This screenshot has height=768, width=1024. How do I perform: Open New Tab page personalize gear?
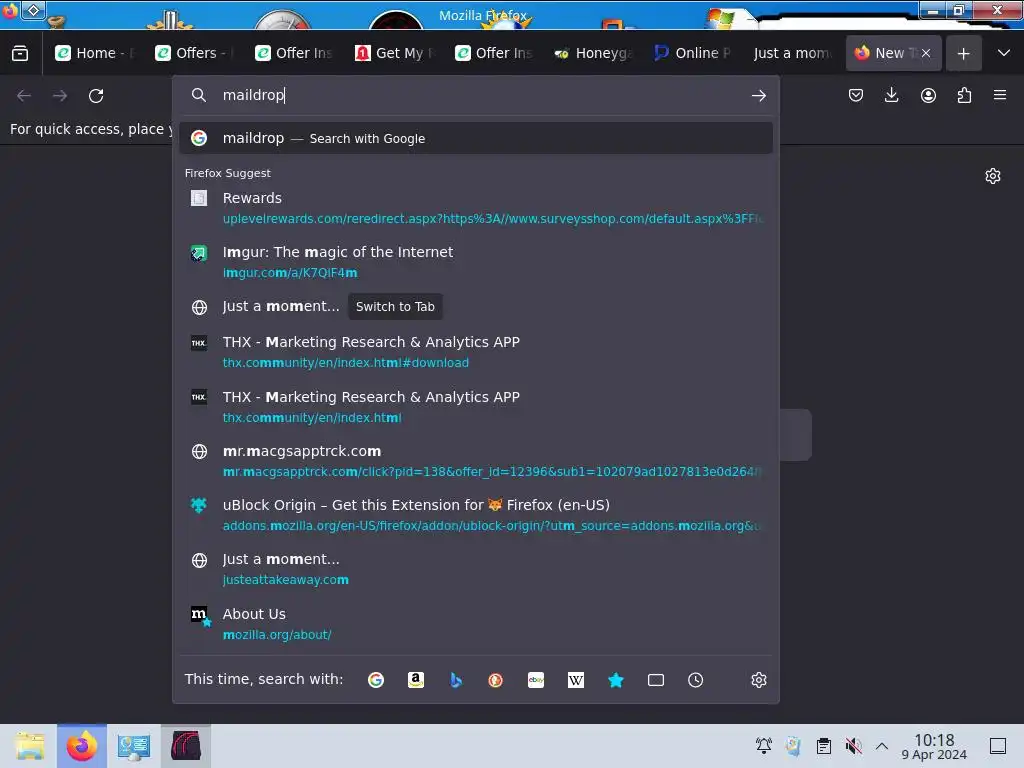click(x=993, y=176)
